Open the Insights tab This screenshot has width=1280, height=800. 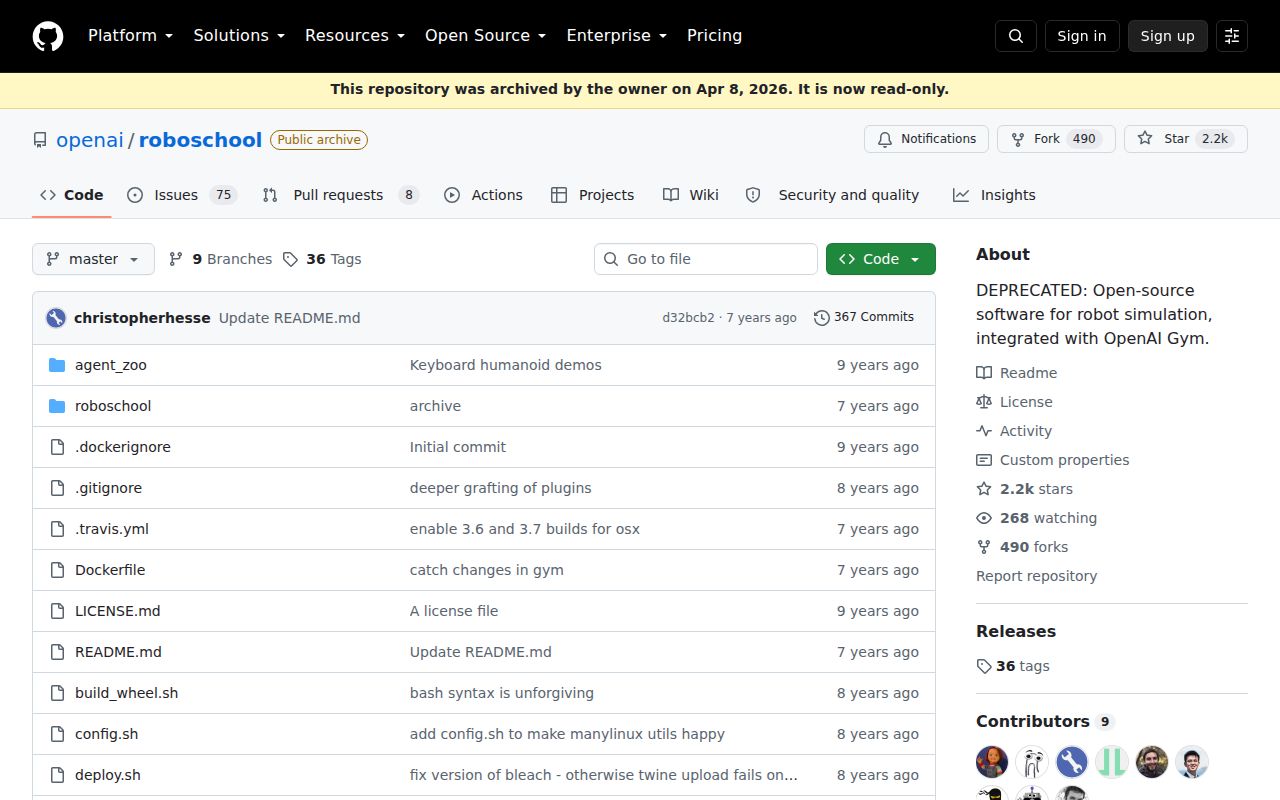(x=994, y=195)
